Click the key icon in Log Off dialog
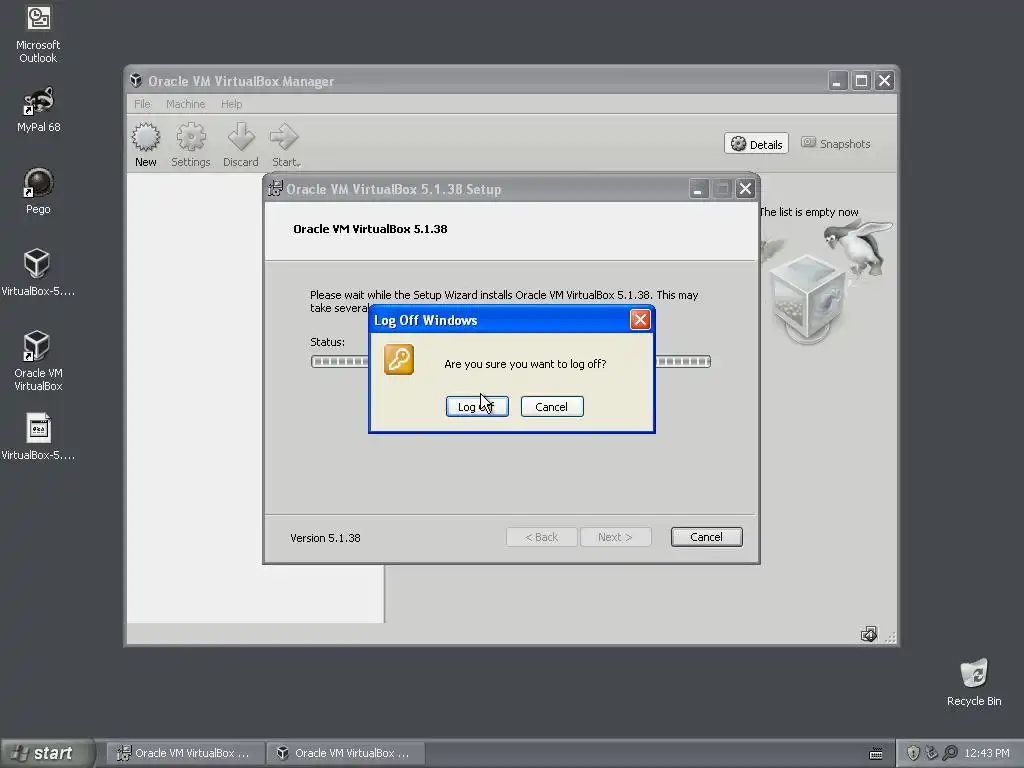Viewport: 1024px width, 768px height. click(399, 359)
